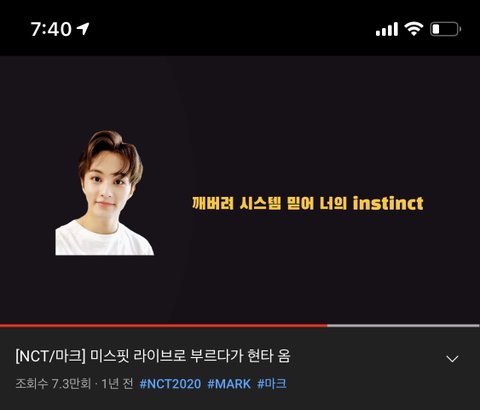Expand the video description chevron
Viewport: 480px width, 410px height.
tap(452, 359)
